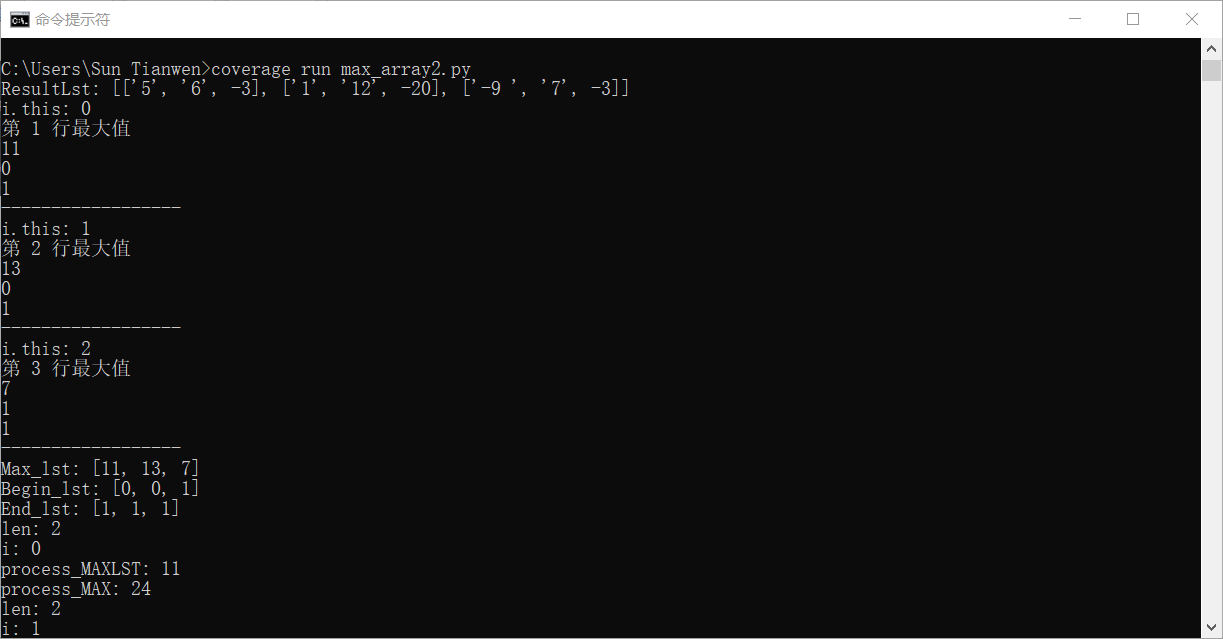Maximize the command prompt window

[x=1133, y=19]
